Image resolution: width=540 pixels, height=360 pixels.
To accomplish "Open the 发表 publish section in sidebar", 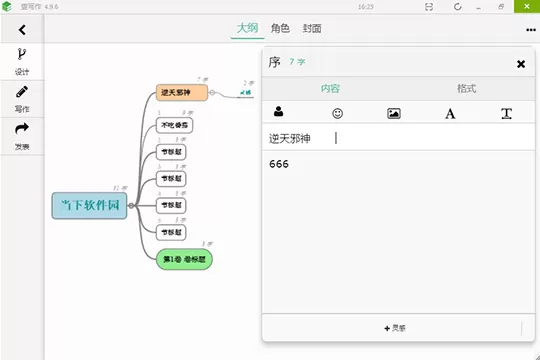I will point(22,136).
